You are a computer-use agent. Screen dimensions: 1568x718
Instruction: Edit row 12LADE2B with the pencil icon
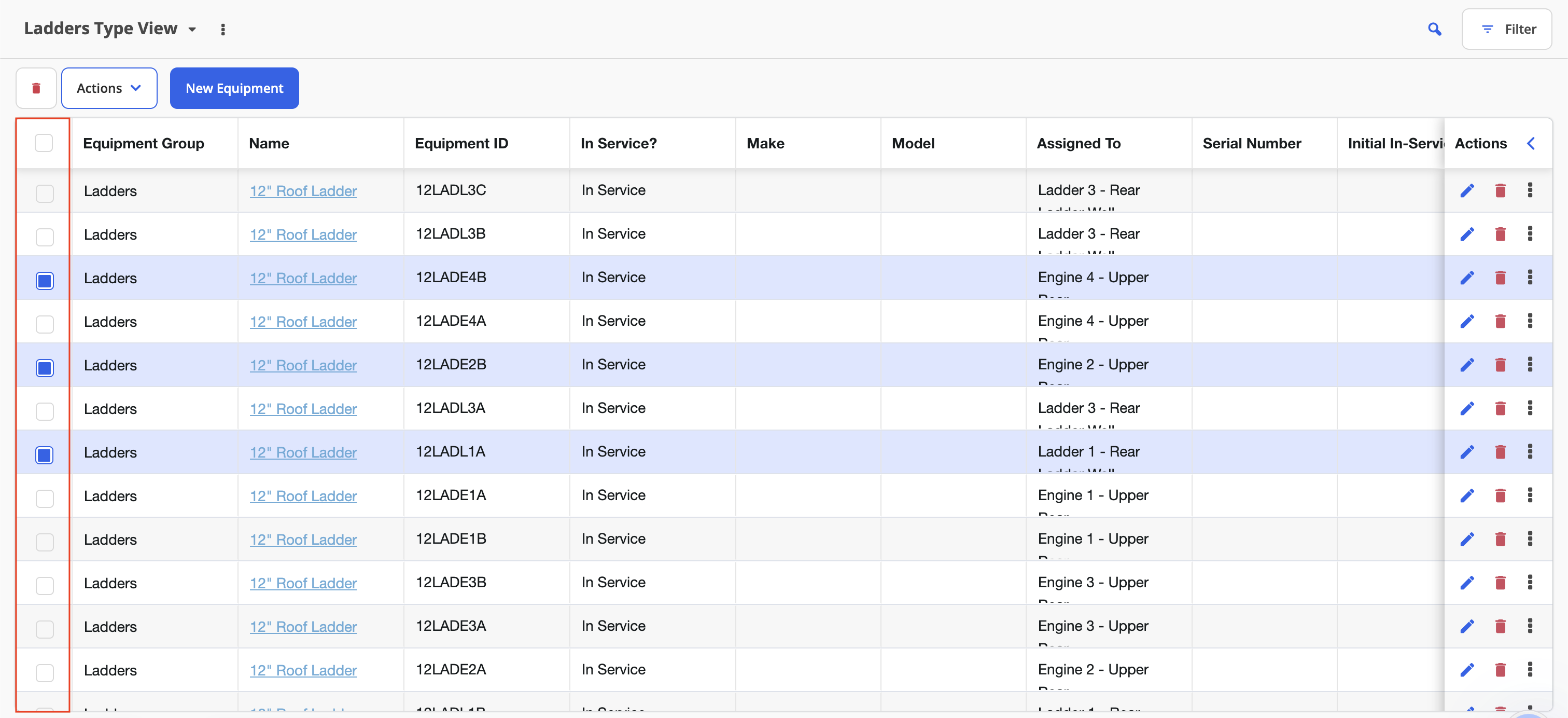click(1467, 365)
